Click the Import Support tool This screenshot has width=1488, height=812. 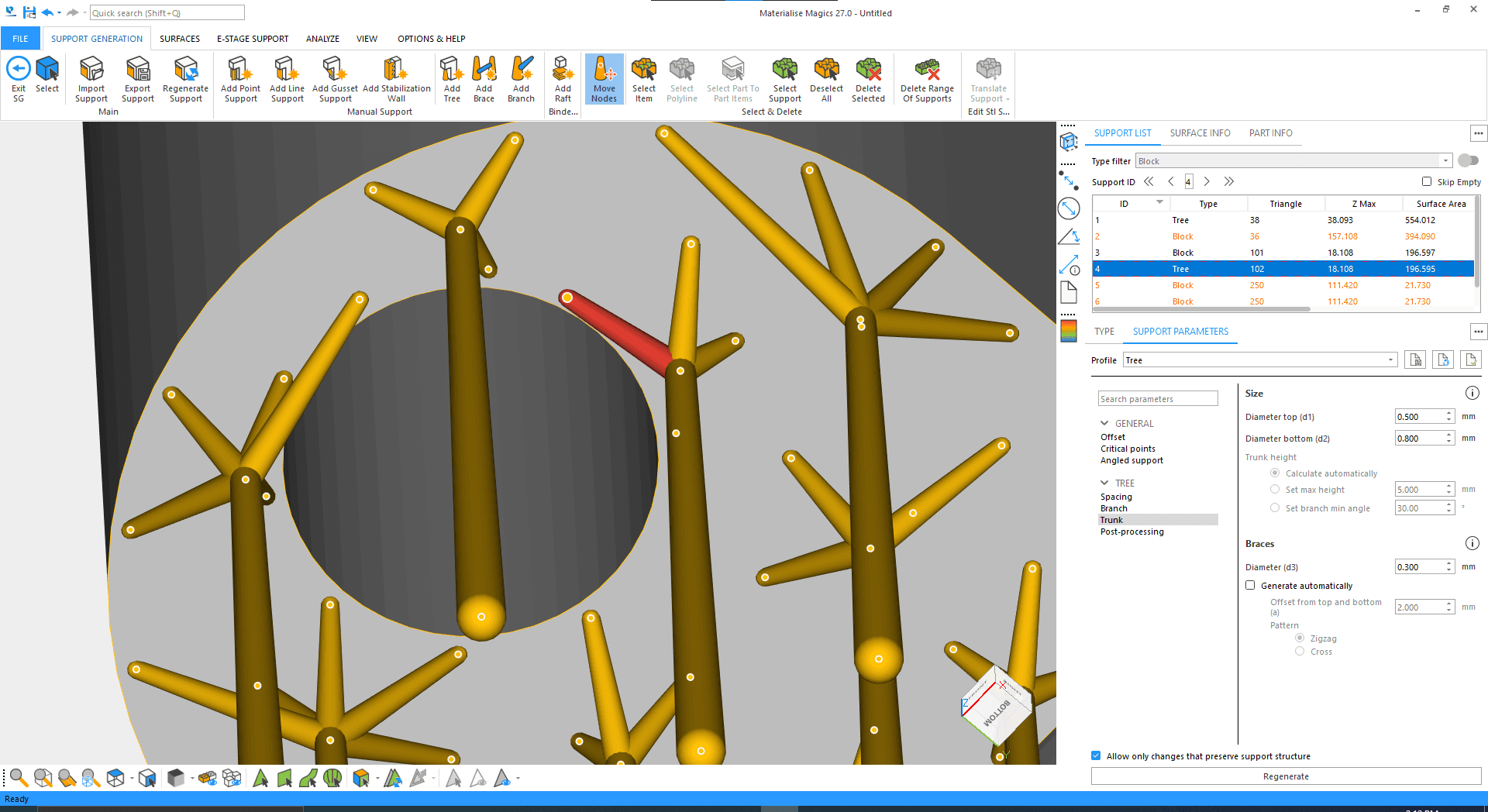point(91,79)
